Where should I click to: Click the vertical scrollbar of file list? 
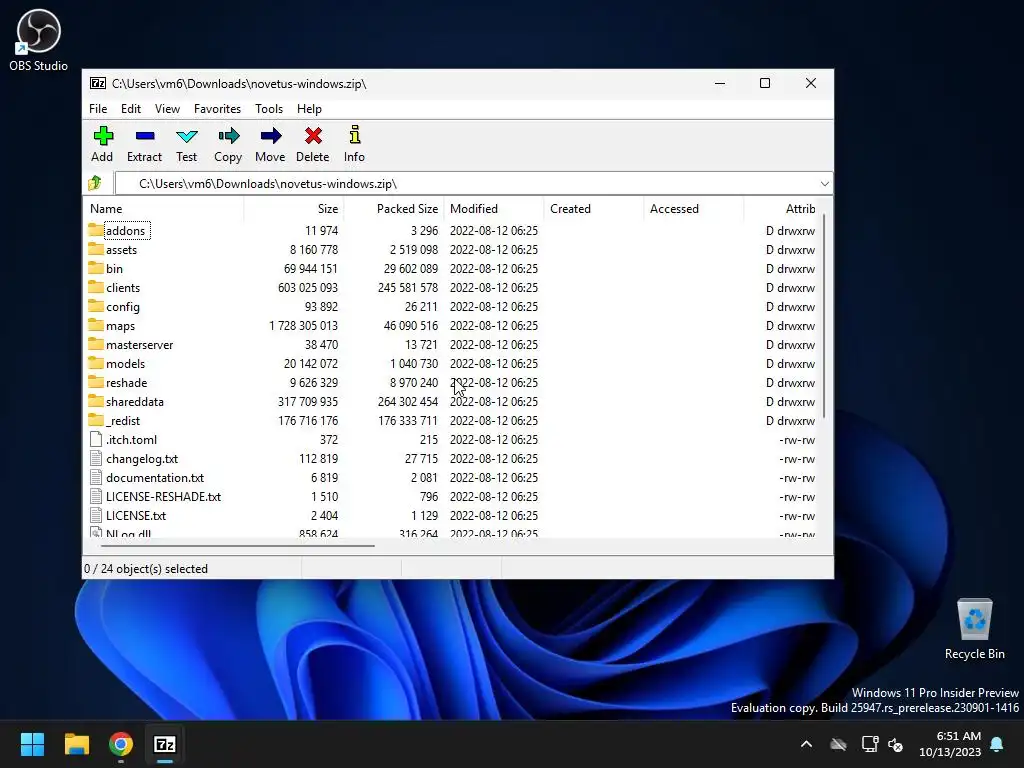[825, 316]
